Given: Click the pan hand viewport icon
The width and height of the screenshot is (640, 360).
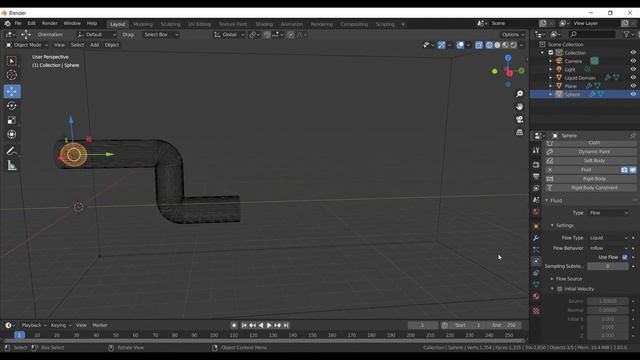Looking at the screenshot, I should pyautogui.click(x=519, y=107).
